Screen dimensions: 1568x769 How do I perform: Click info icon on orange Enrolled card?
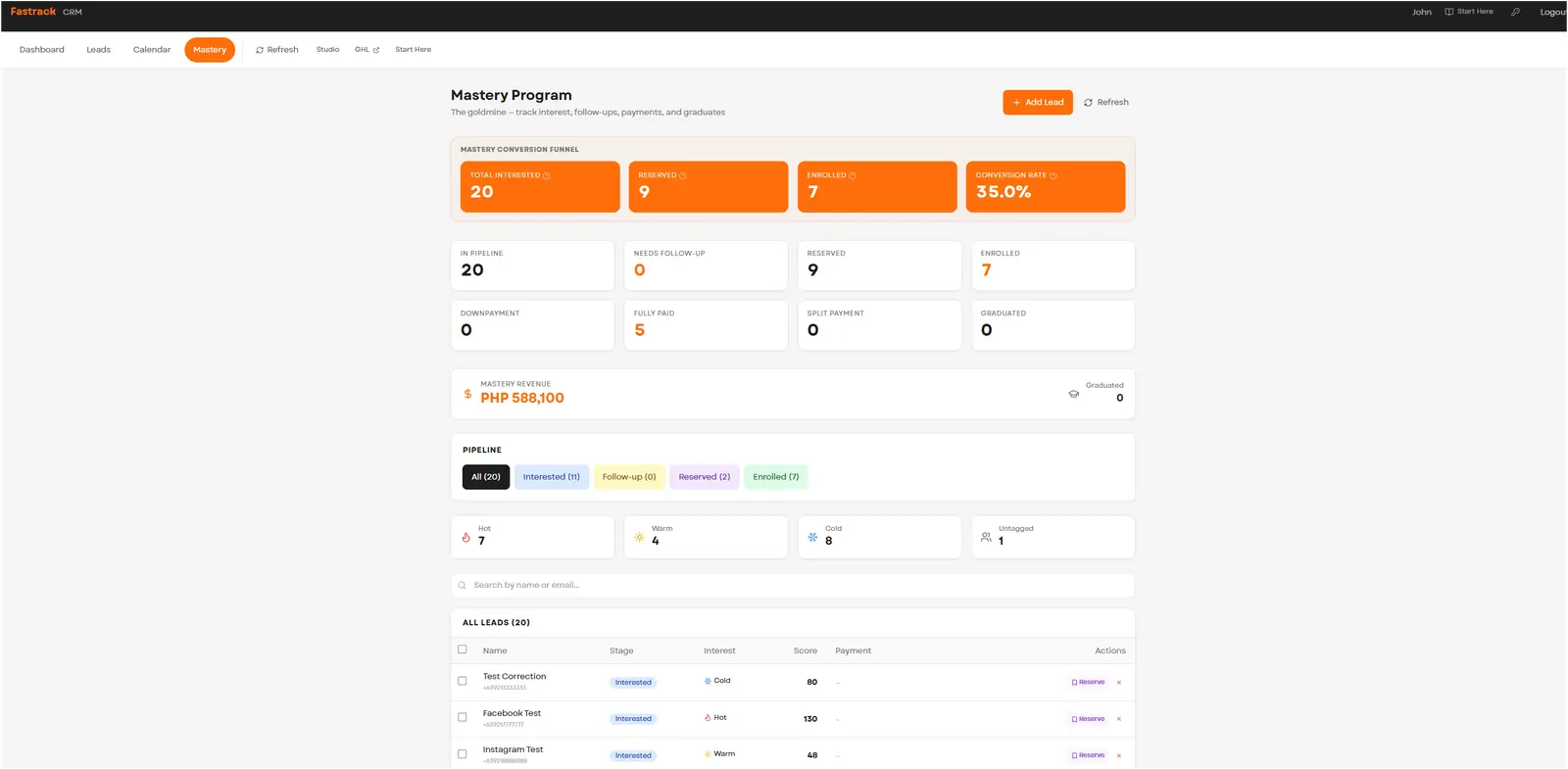coord(853,176)
